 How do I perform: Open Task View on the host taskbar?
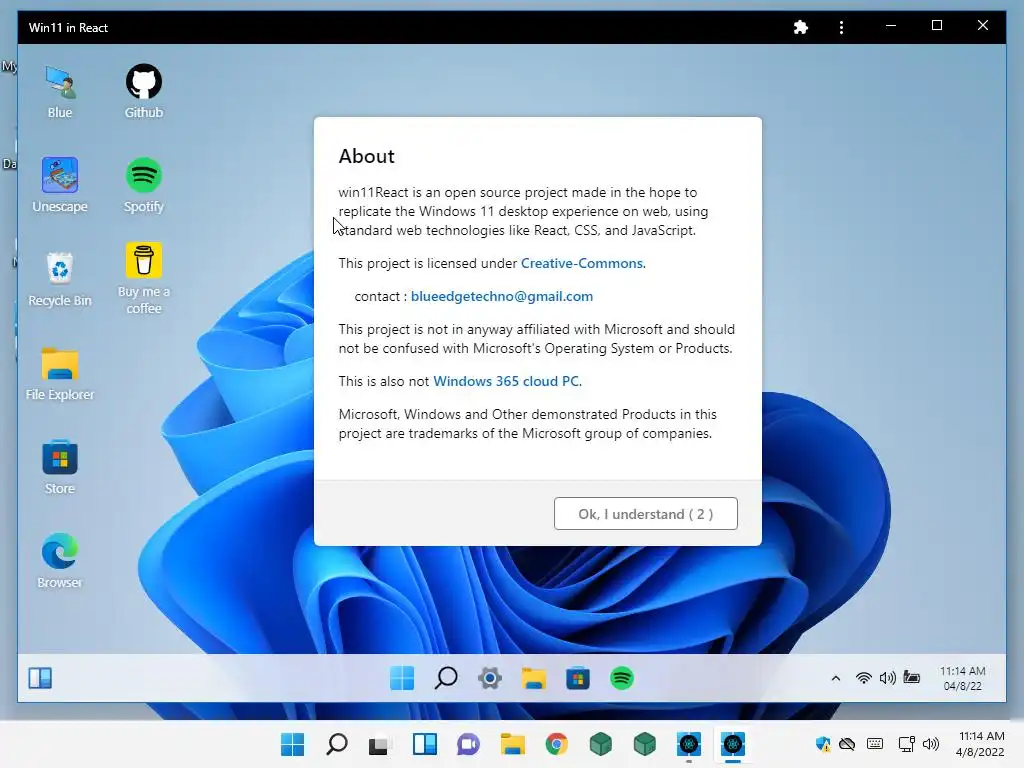[380, 744]
